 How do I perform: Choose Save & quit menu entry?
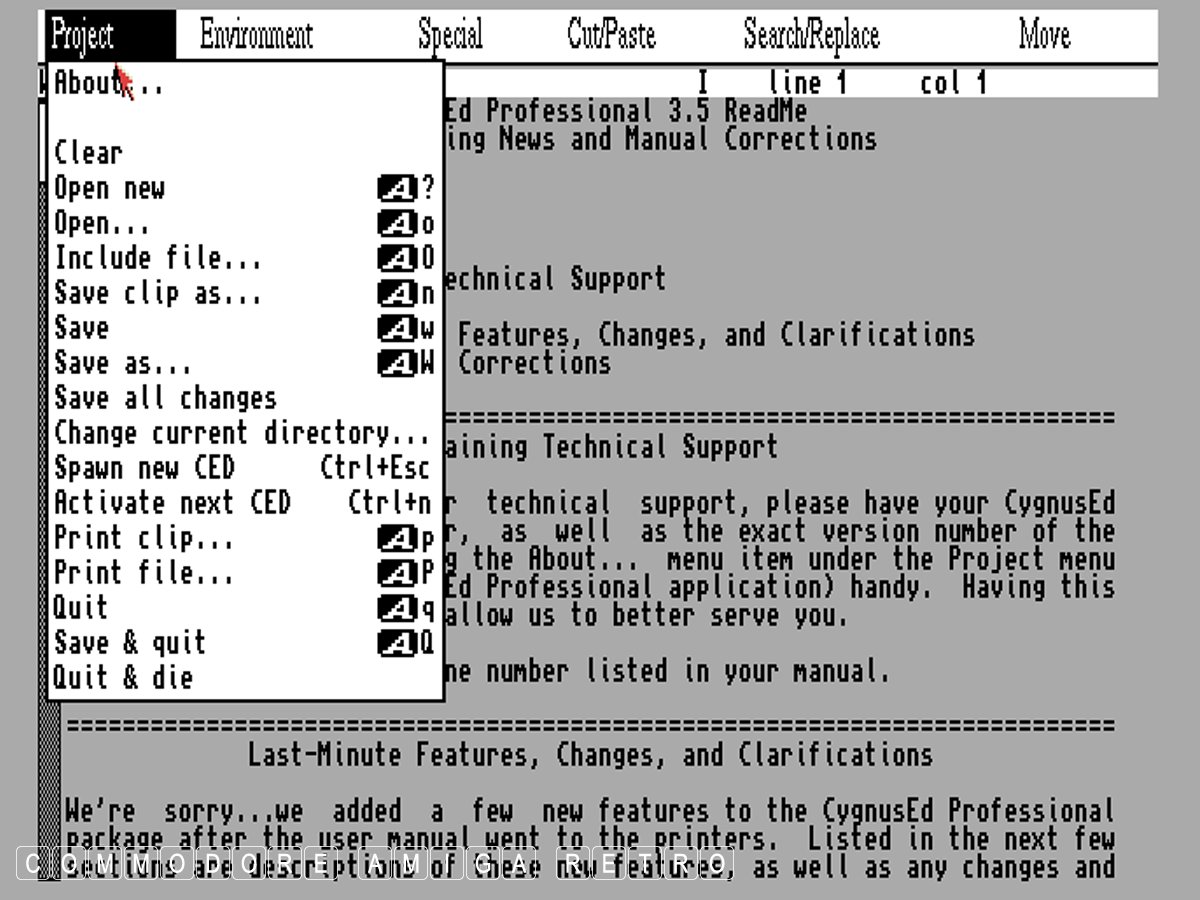point(245,643)
